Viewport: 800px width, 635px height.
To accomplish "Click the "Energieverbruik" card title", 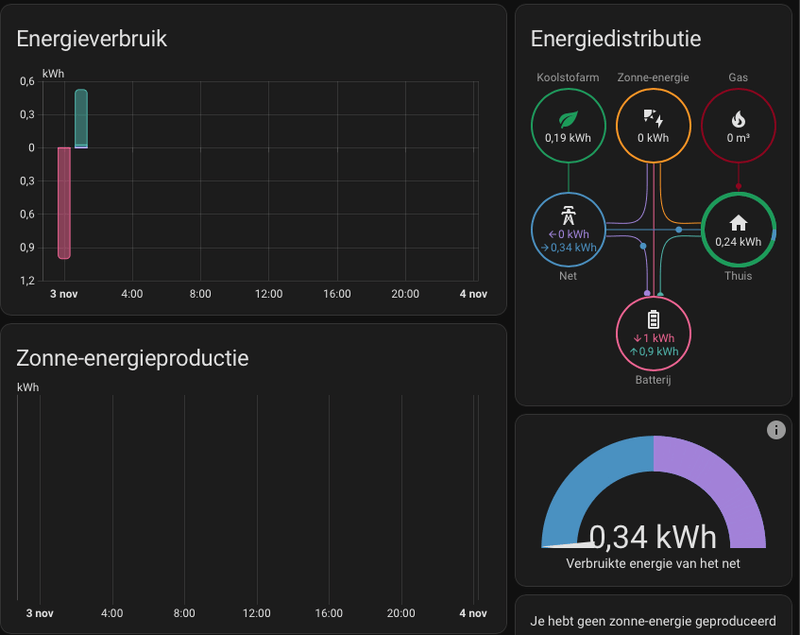I will [x=92, y=39].
